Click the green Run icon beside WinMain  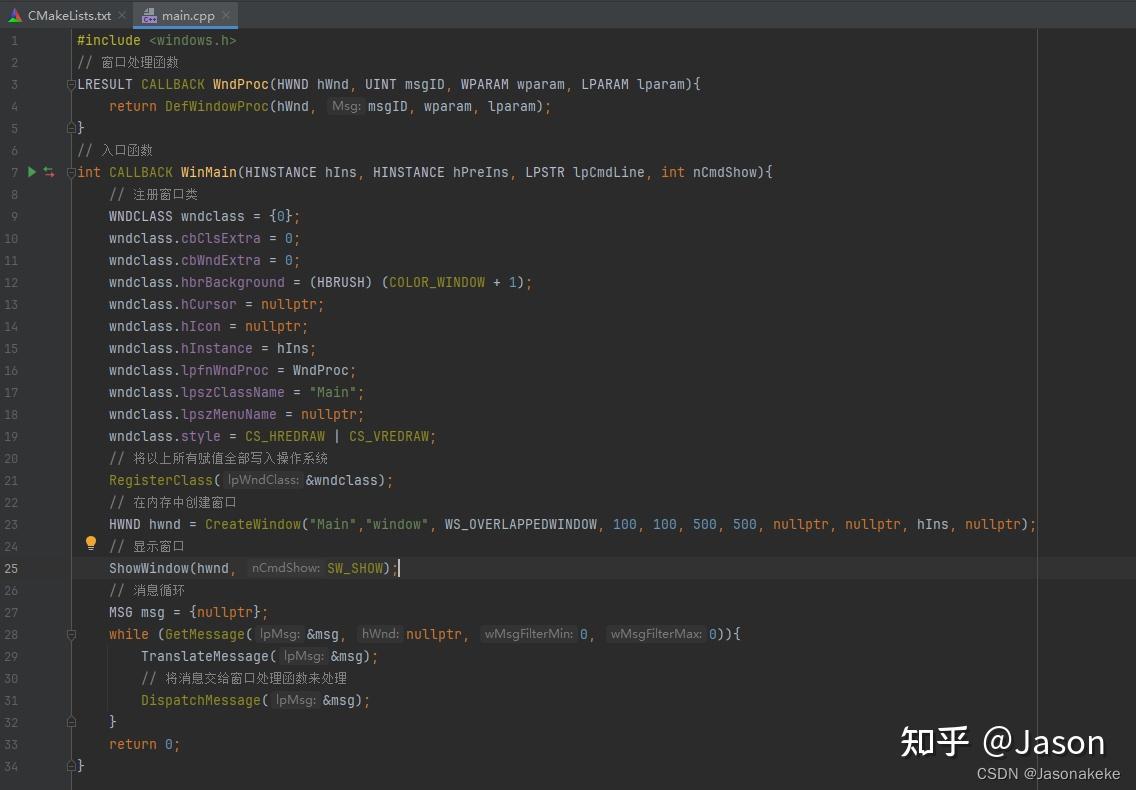[x=30, y=172]
